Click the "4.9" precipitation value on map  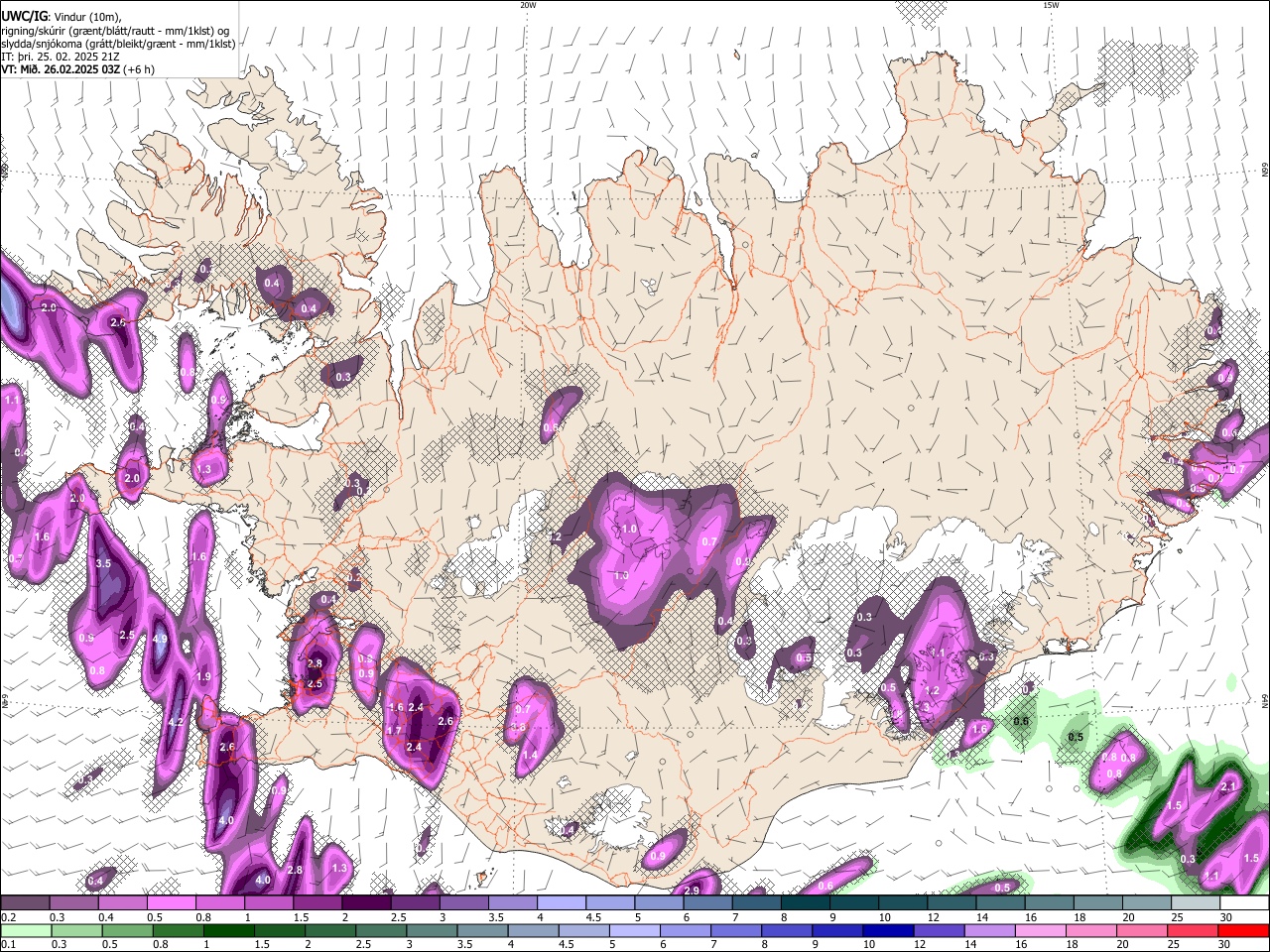pos(160,639)
